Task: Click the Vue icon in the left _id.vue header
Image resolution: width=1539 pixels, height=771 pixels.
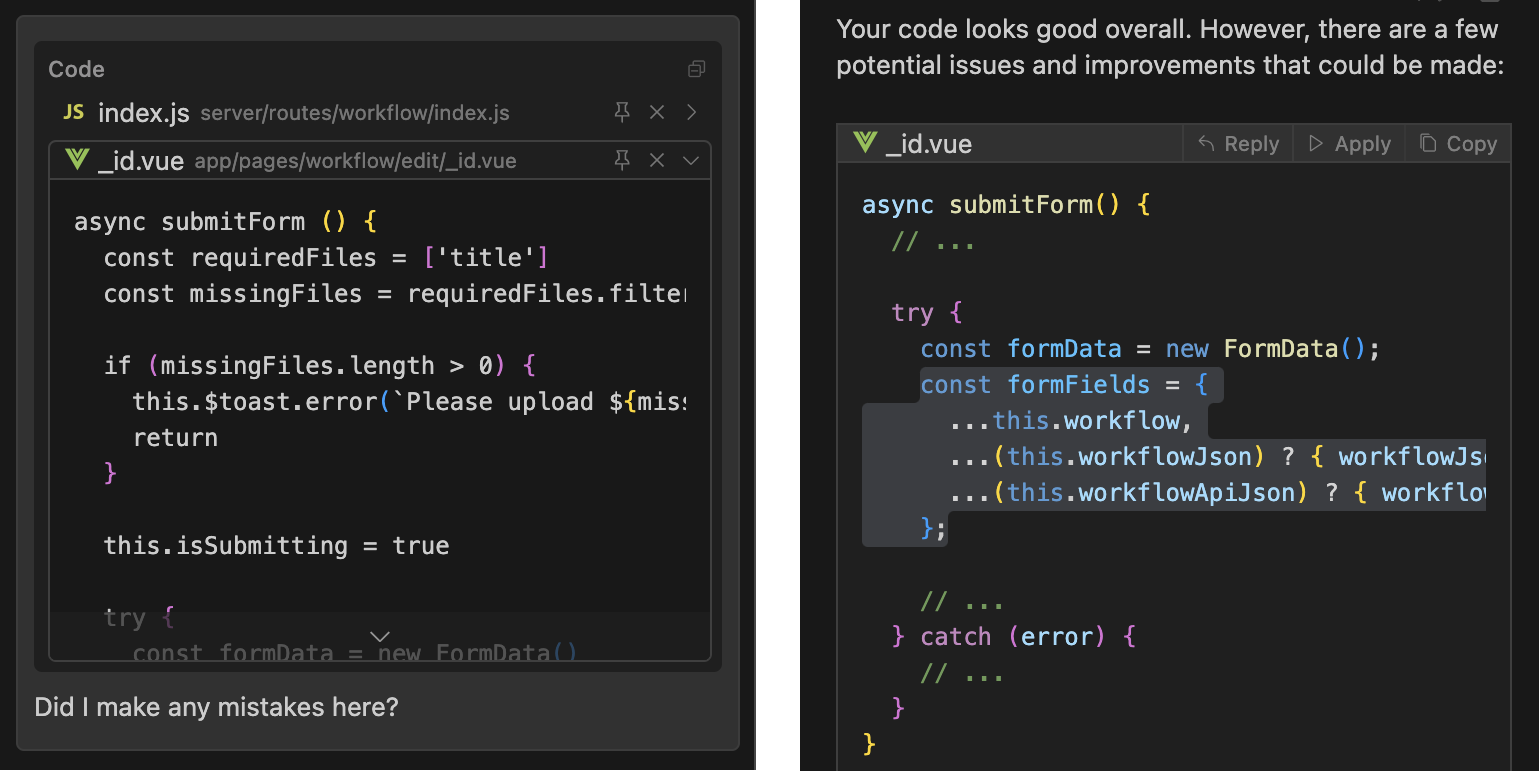Action: (x=77, y=160)
